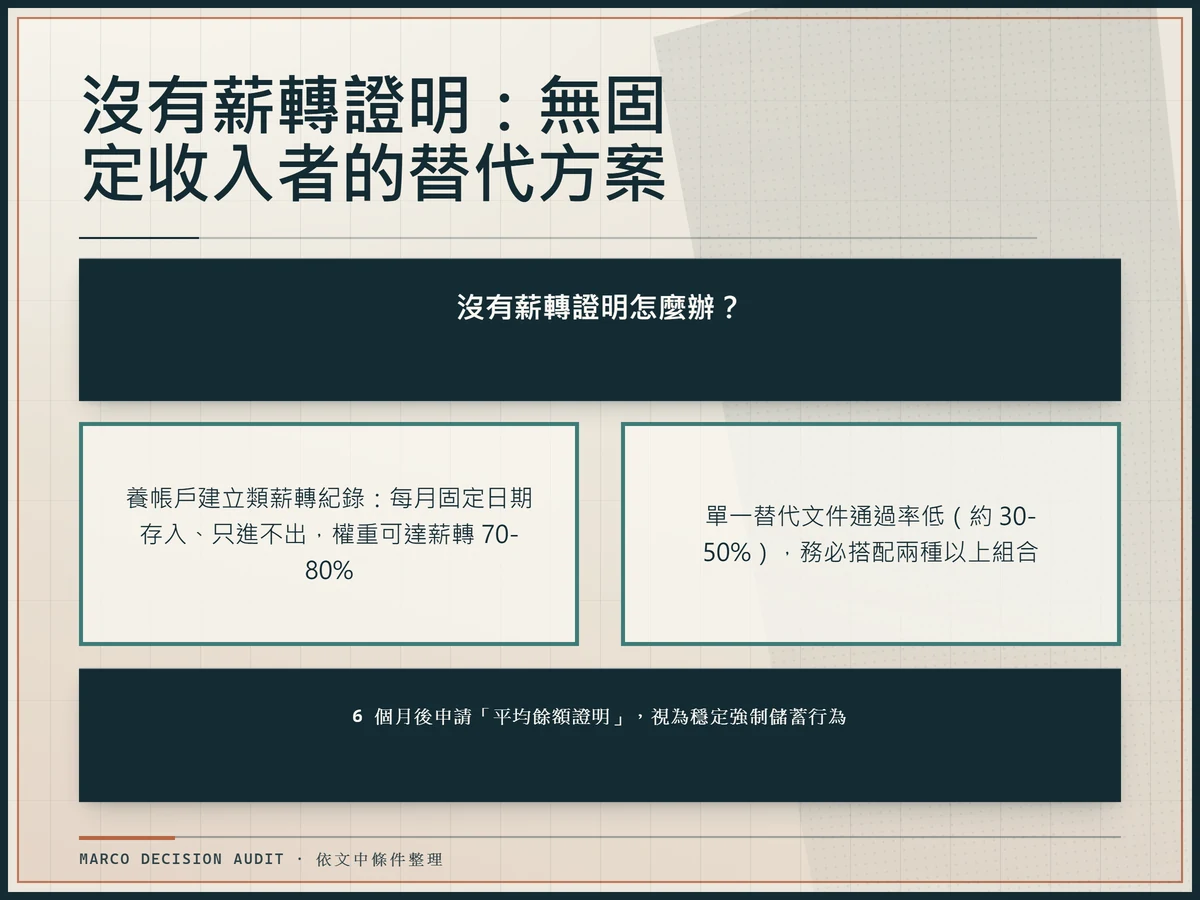Image resolution: width=1200 pixels, height=900 pixels.
Task: Click the card about 單一替代文件通過率低
Action: 870,534
